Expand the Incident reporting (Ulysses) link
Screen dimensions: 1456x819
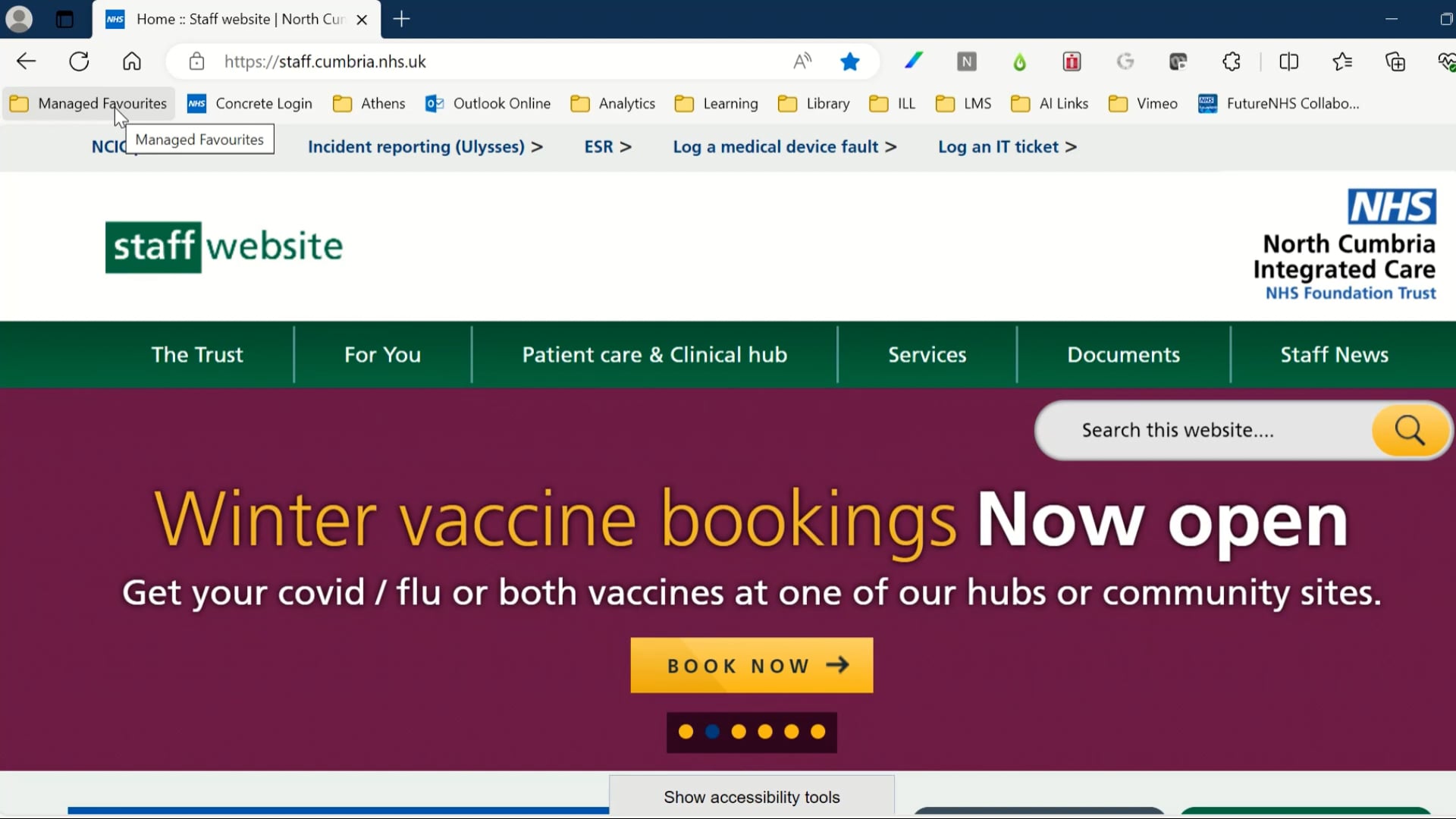425,146
